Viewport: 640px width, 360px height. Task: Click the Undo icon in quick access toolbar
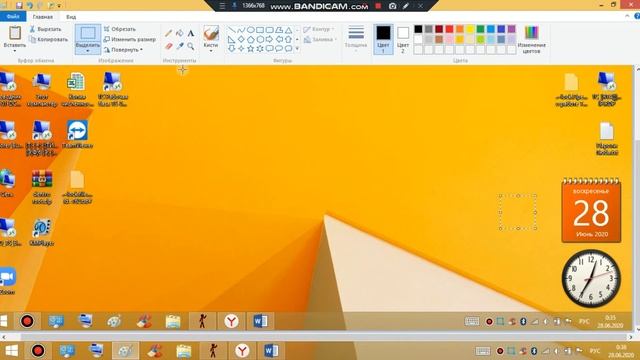click(x=30, y=5)
